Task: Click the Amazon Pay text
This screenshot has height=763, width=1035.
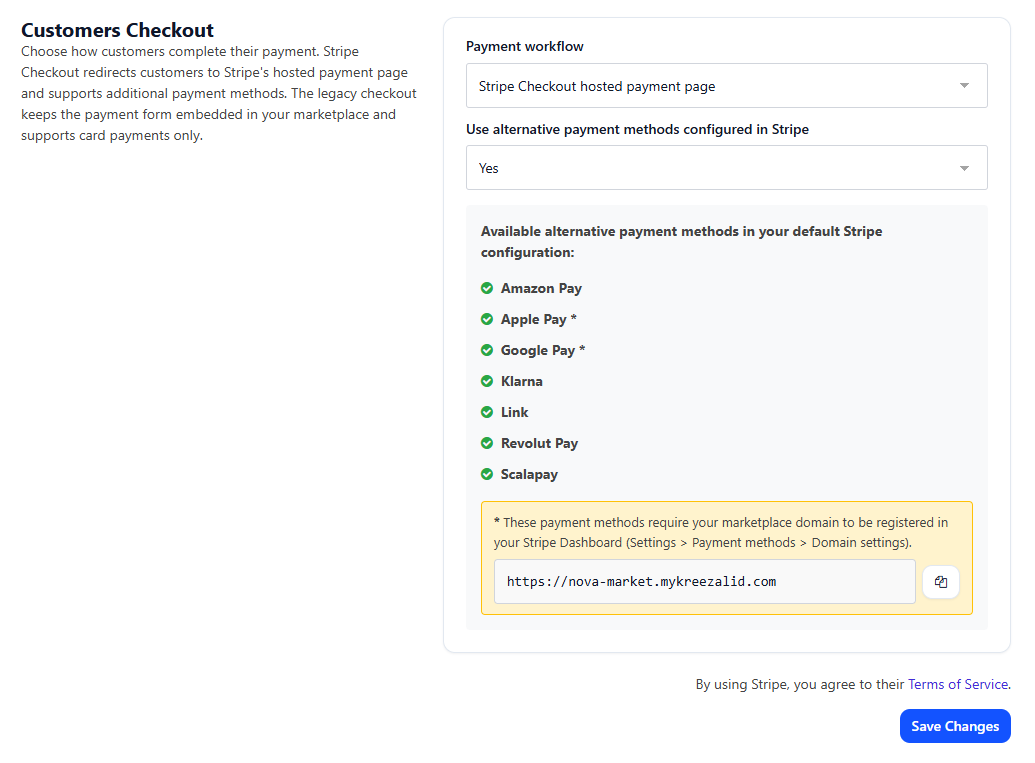Action: tap(541, 288)
